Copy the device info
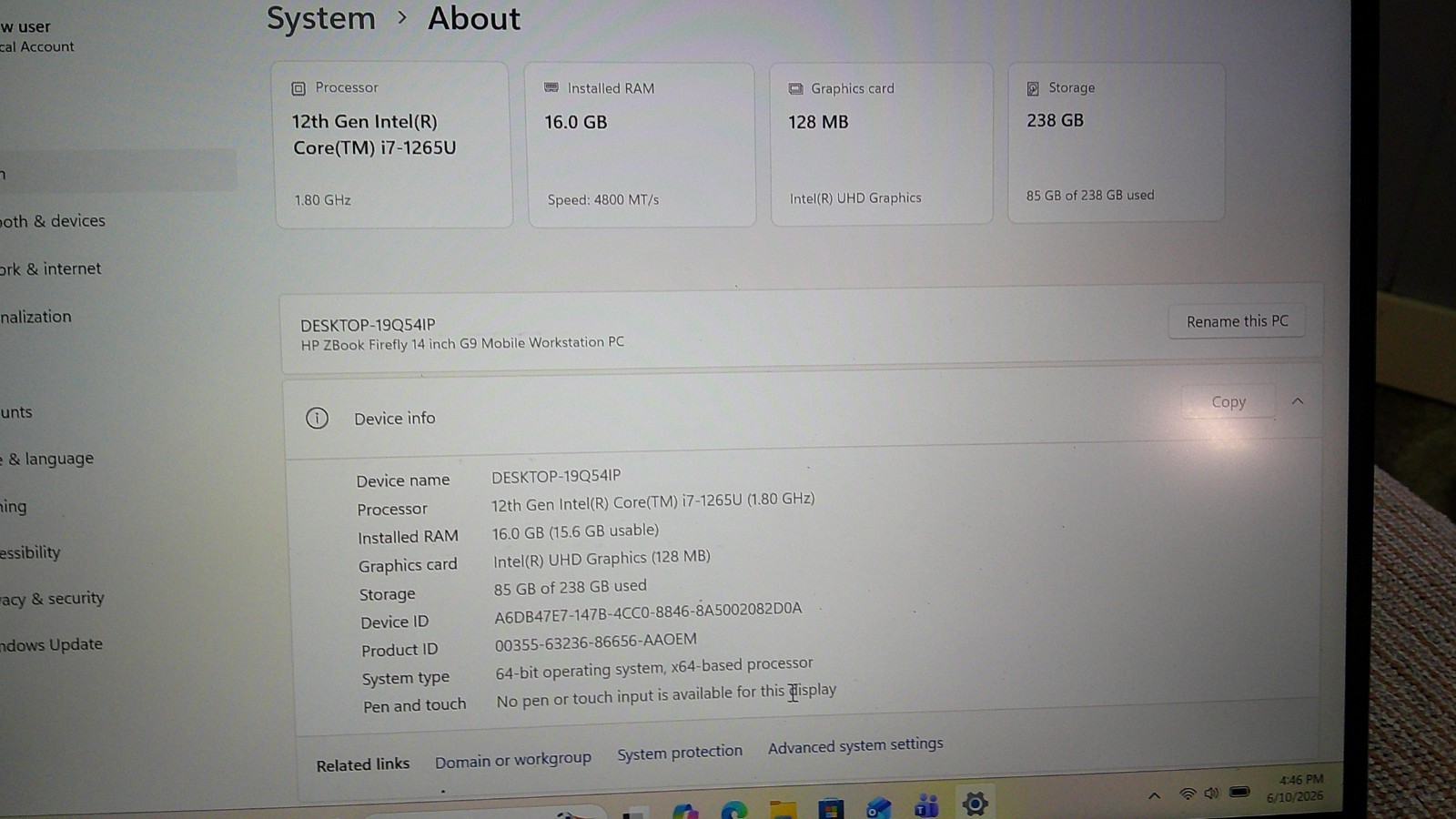The height and width of the screenshot is (819, 1456). (1228, 401)
